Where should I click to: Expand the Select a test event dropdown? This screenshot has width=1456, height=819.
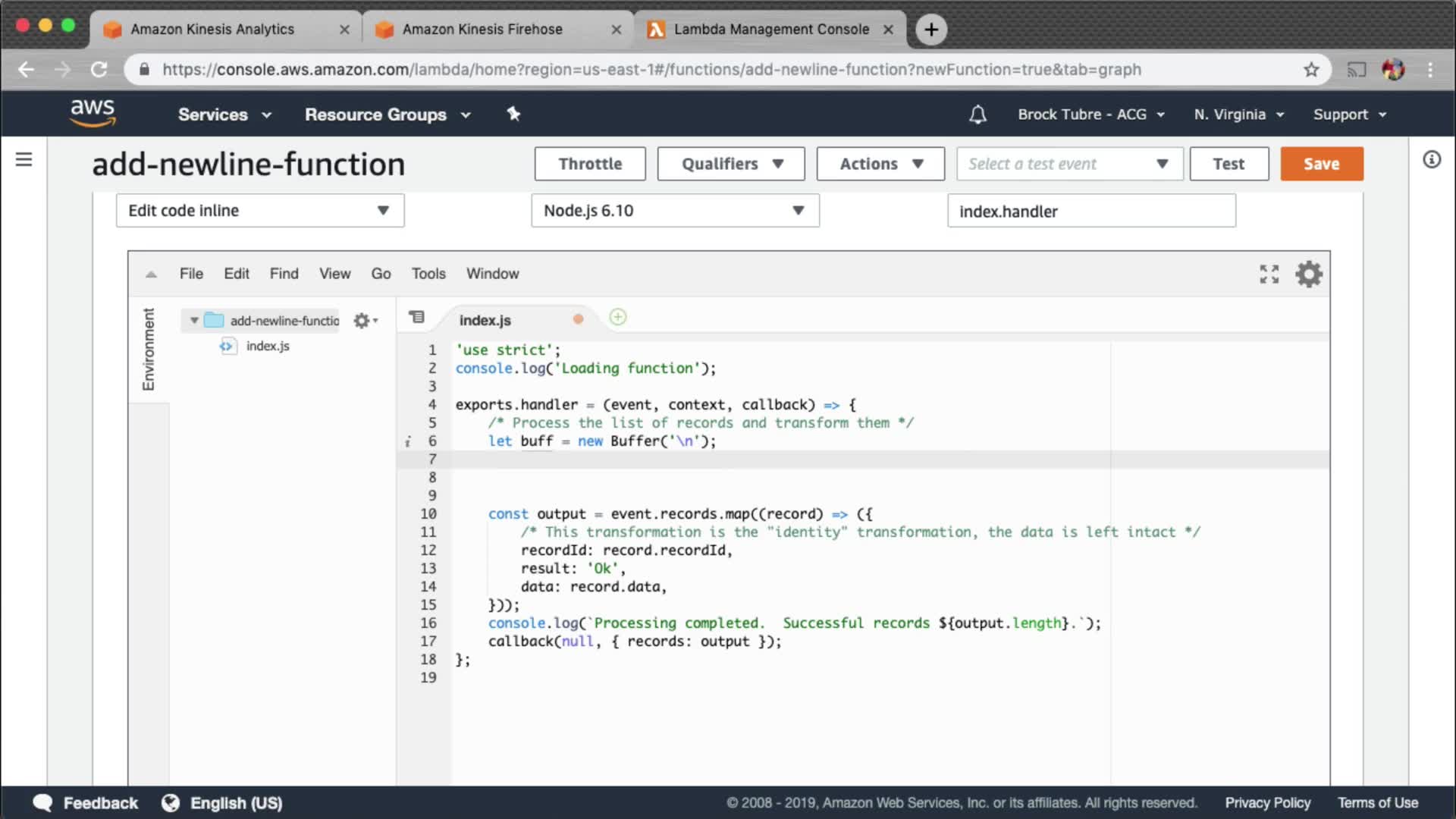pos(1069,164)
